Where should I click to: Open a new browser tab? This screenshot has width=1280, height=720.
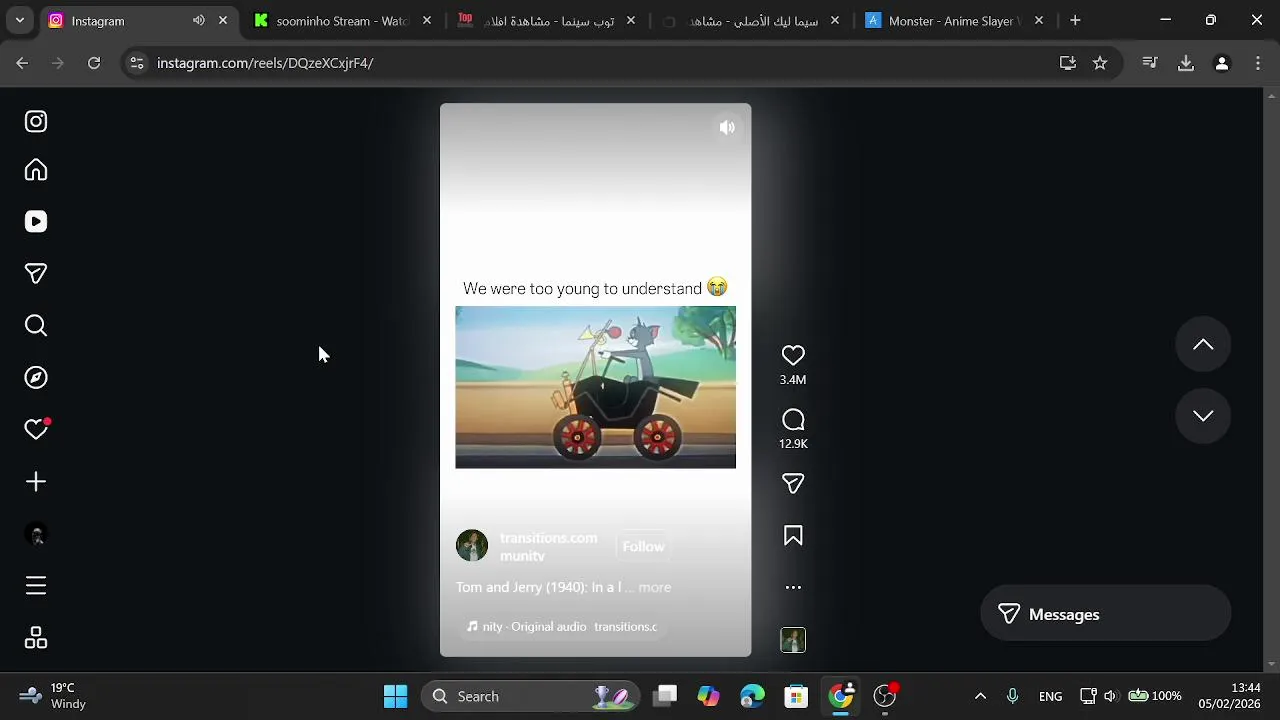(1075, 20)
